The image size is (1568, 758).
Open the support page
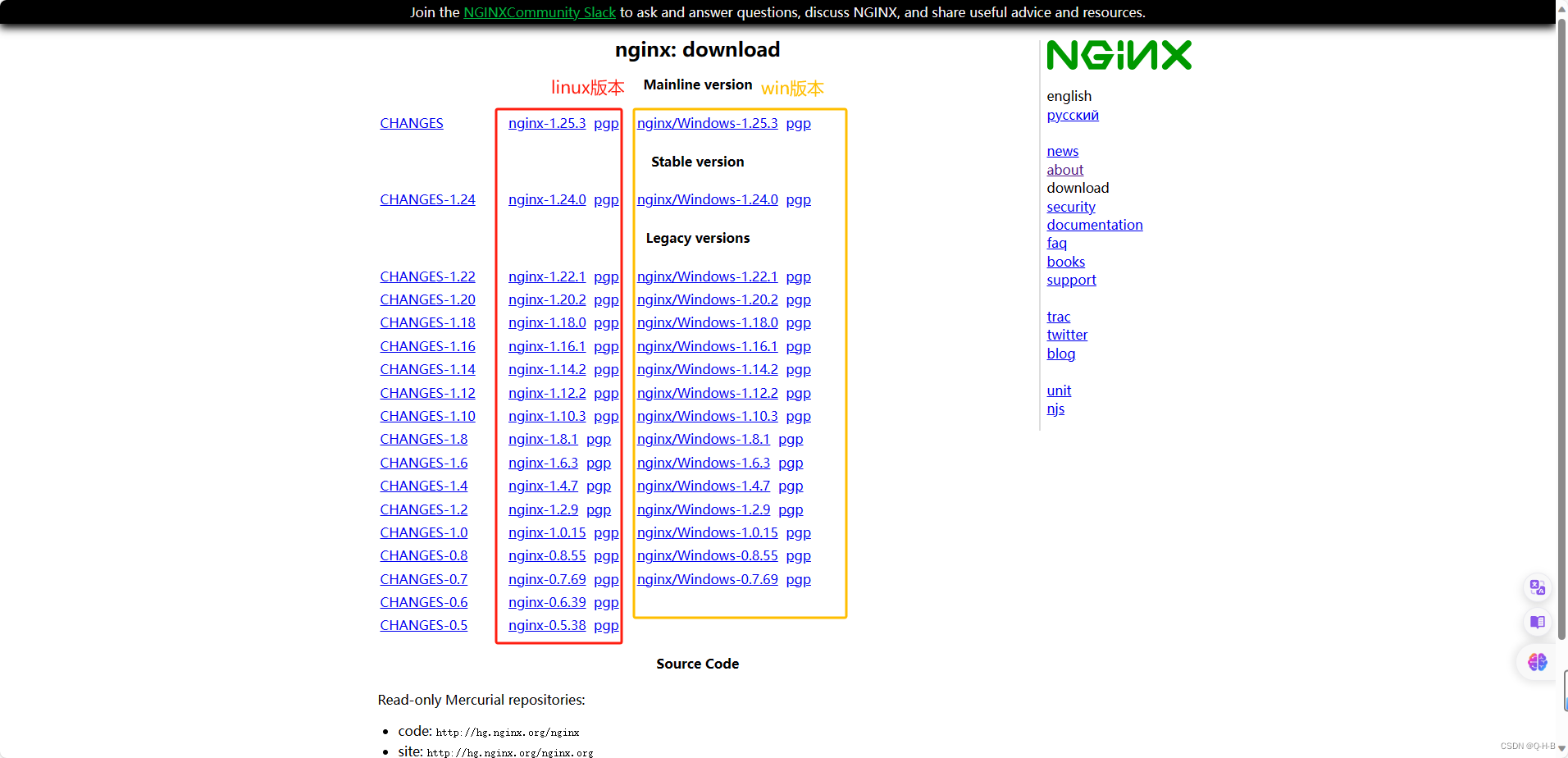click(1071, 280)
